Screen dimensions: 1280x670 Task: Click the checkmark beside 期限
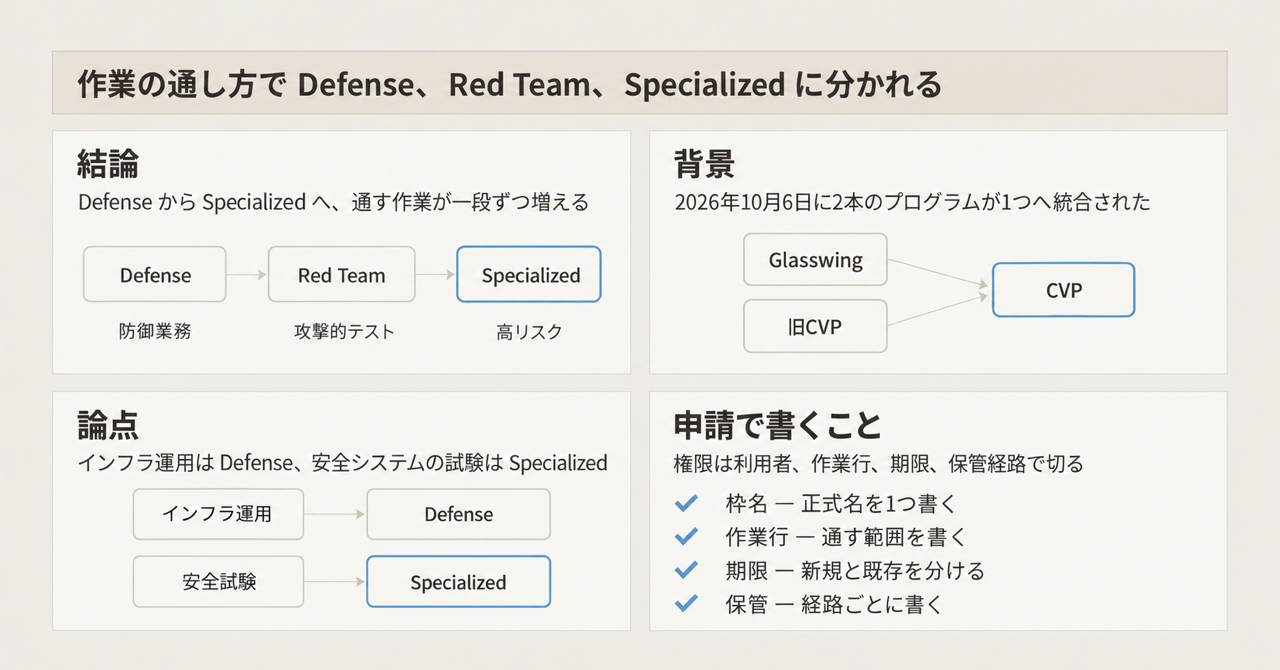[x=686, y=570]
